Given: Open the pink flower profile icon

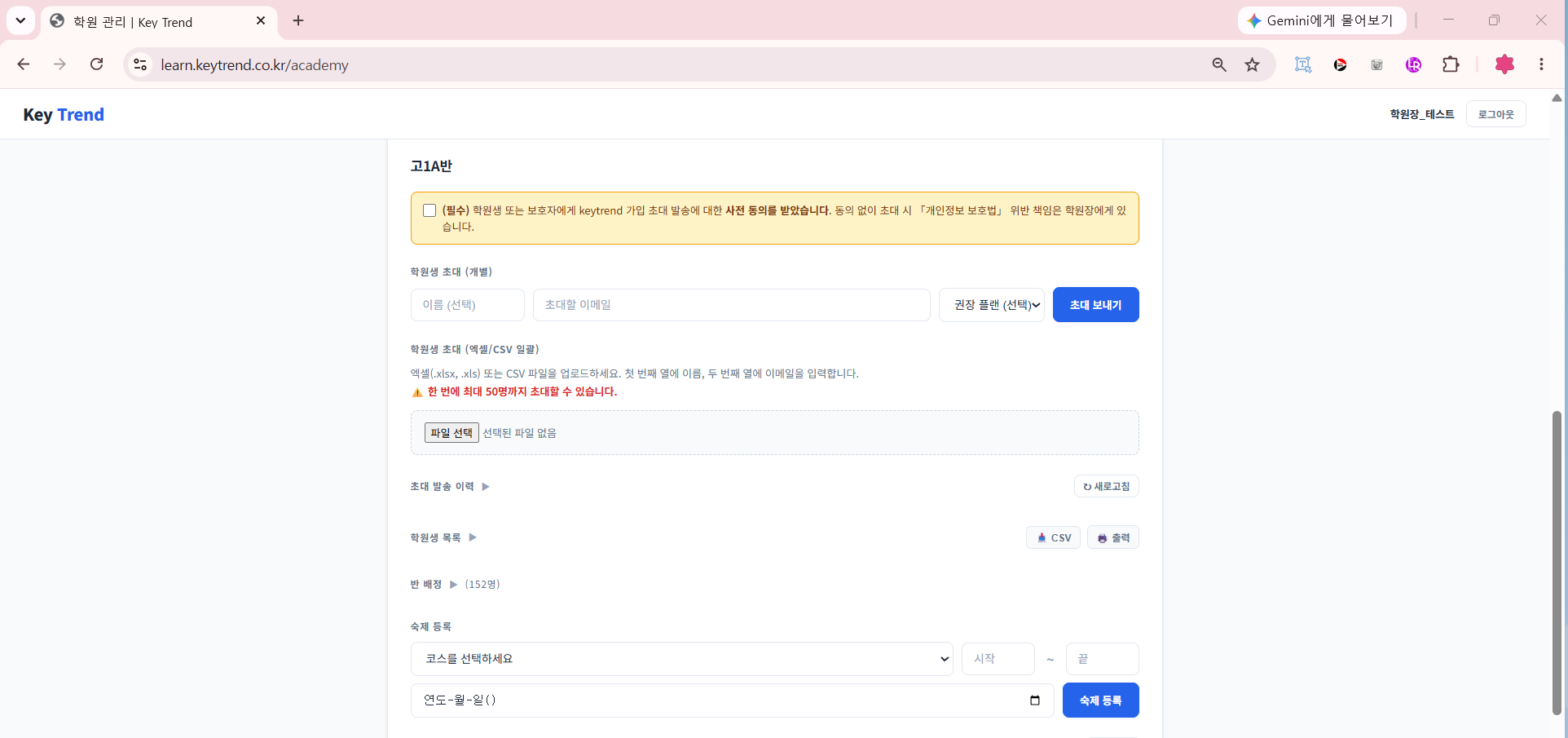Looking at the screenshot, I should [1504, 64].
